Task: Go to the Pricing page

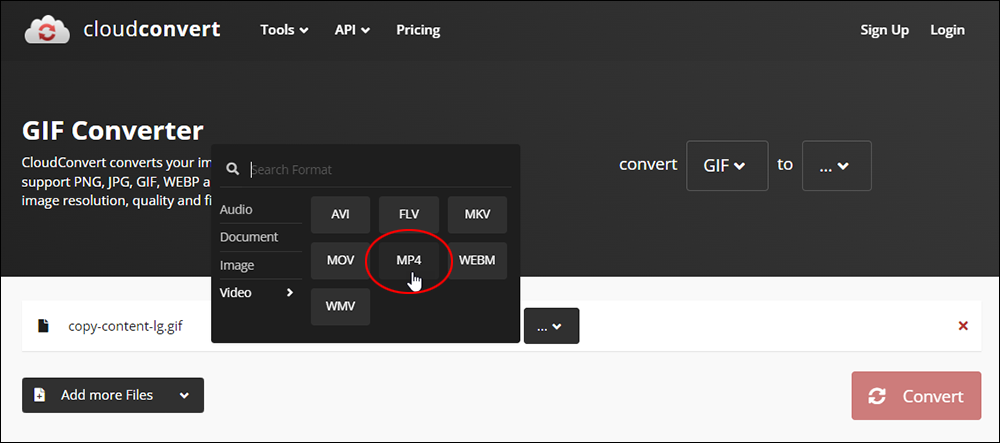Action: coord(418,30)
